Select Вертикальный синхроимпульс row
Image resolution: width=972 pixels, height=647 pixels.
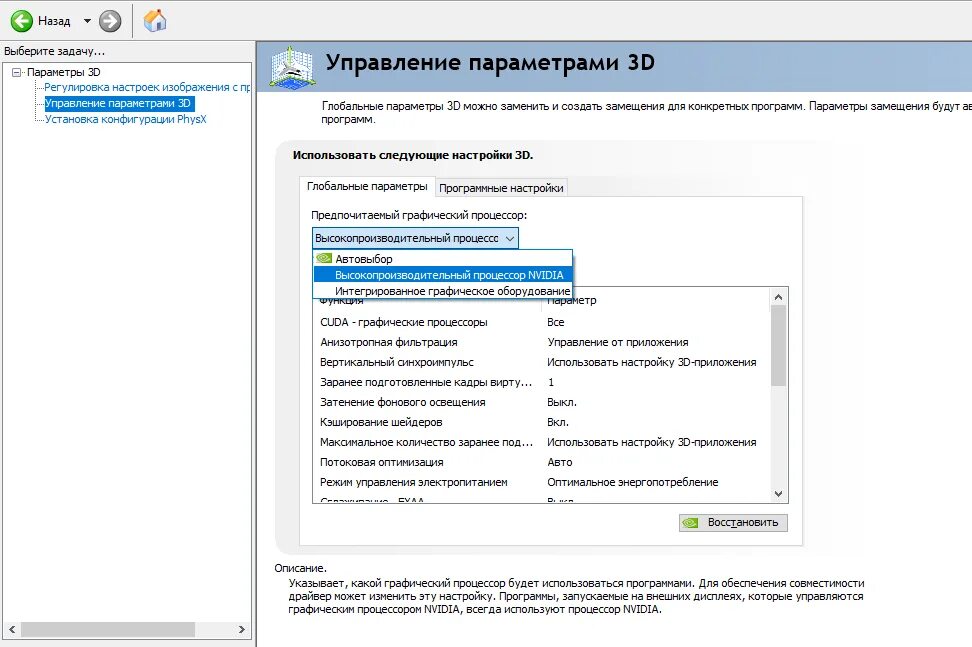tap(542, 362)
